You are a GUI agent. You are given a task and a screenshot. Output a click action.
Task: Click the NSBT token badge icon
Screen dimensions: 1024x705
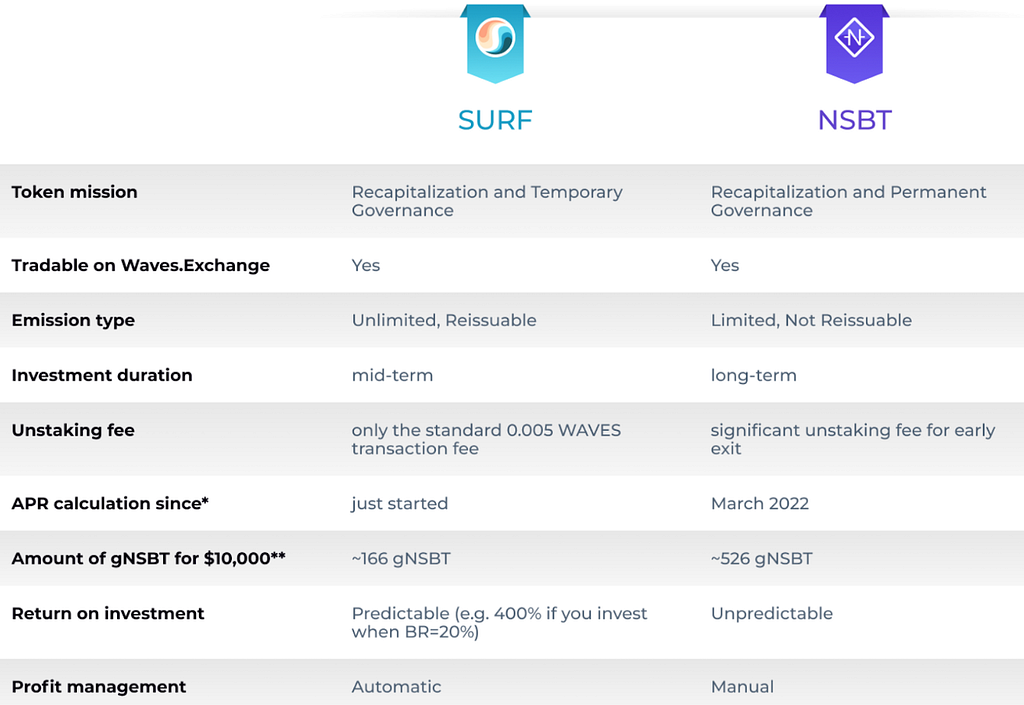(x=854, y=43)
